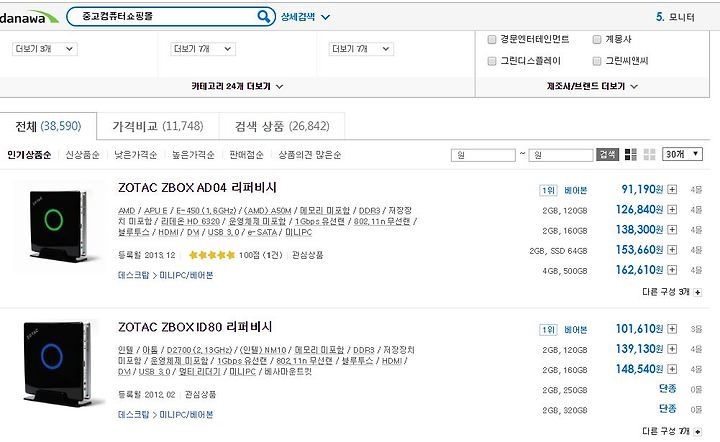Open the 더보기 3개 dropdown
720x442 pixels.
45,49
